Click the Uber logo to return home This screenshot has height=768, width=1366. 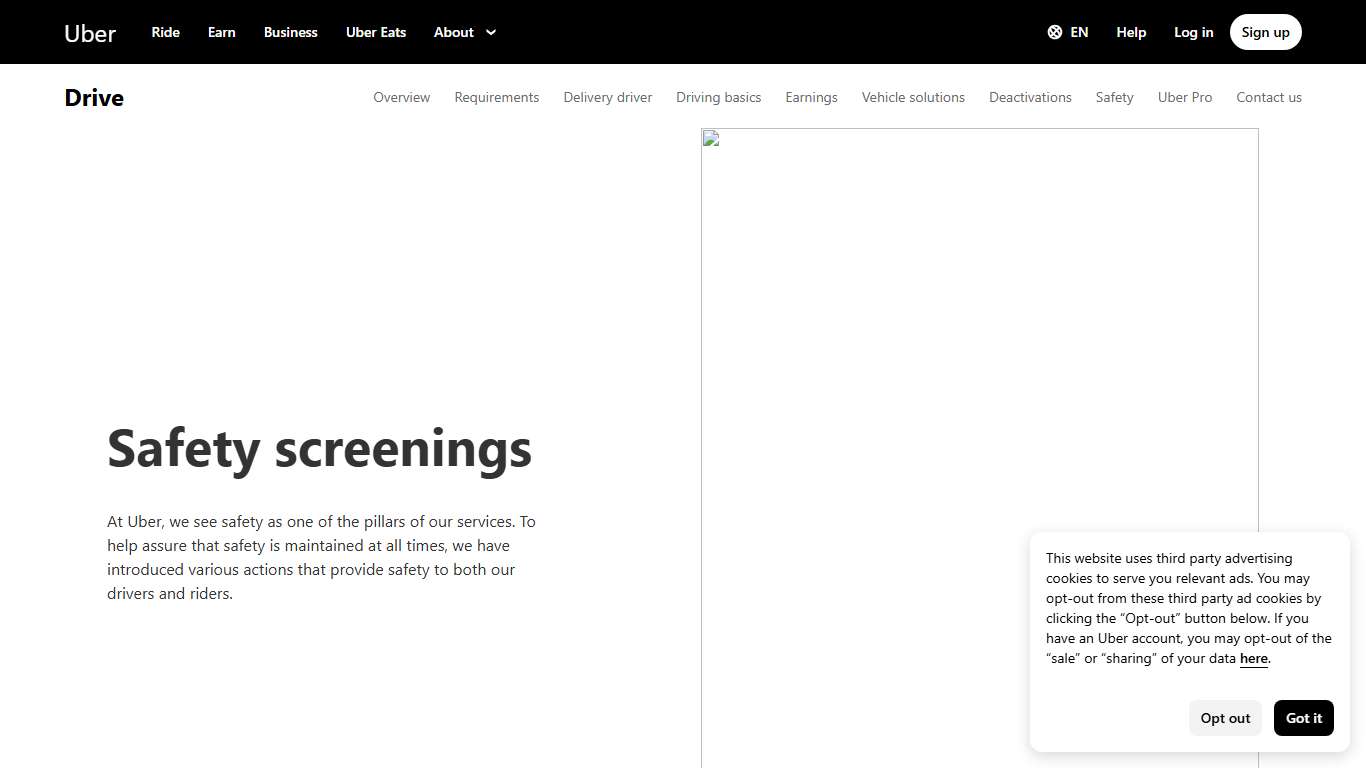(89, 33)
